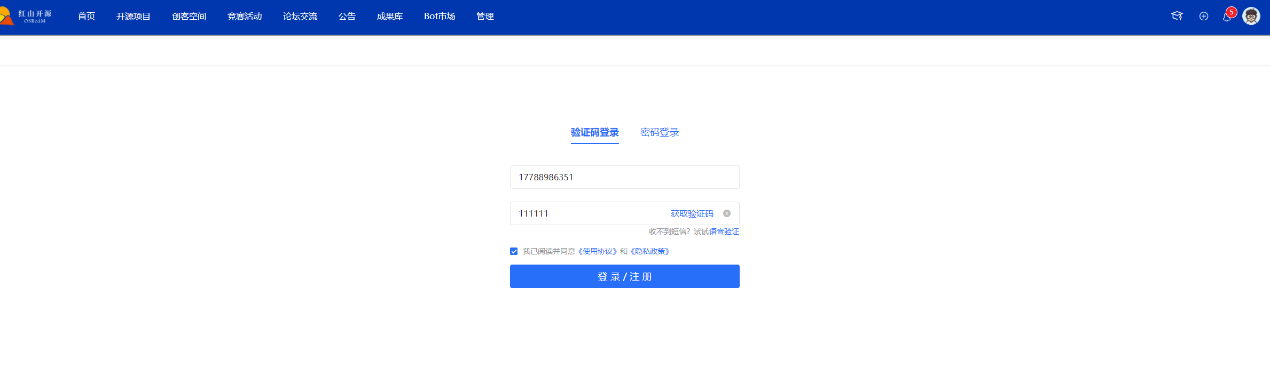Open 公告 in the navigation bar

coord(347,16)
